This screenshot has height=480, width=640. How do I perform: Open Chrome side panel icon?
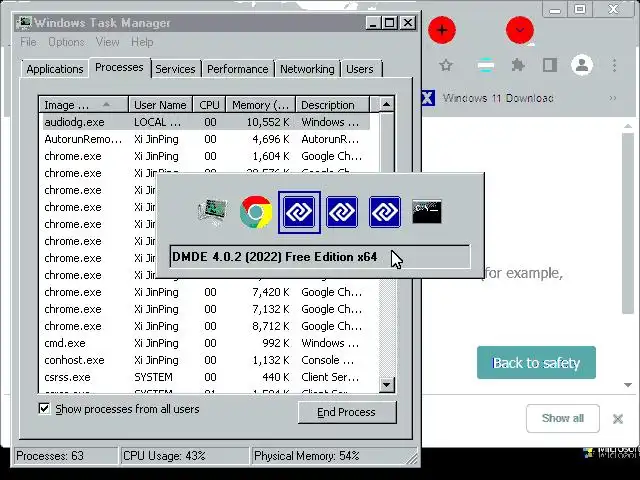click(x=550, y=65)
